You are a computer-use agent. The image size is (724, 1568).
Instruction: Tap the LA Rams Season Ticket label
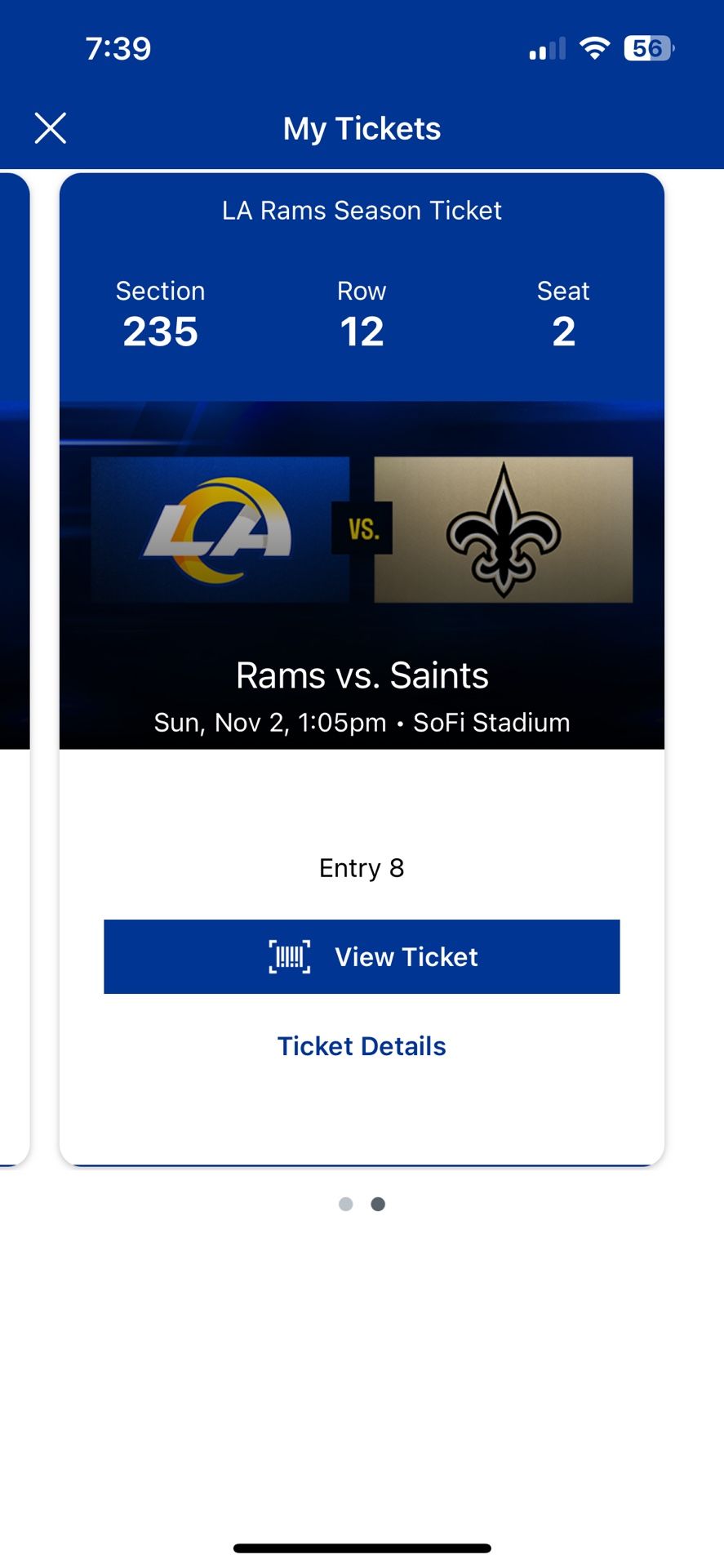pos(362,211)
